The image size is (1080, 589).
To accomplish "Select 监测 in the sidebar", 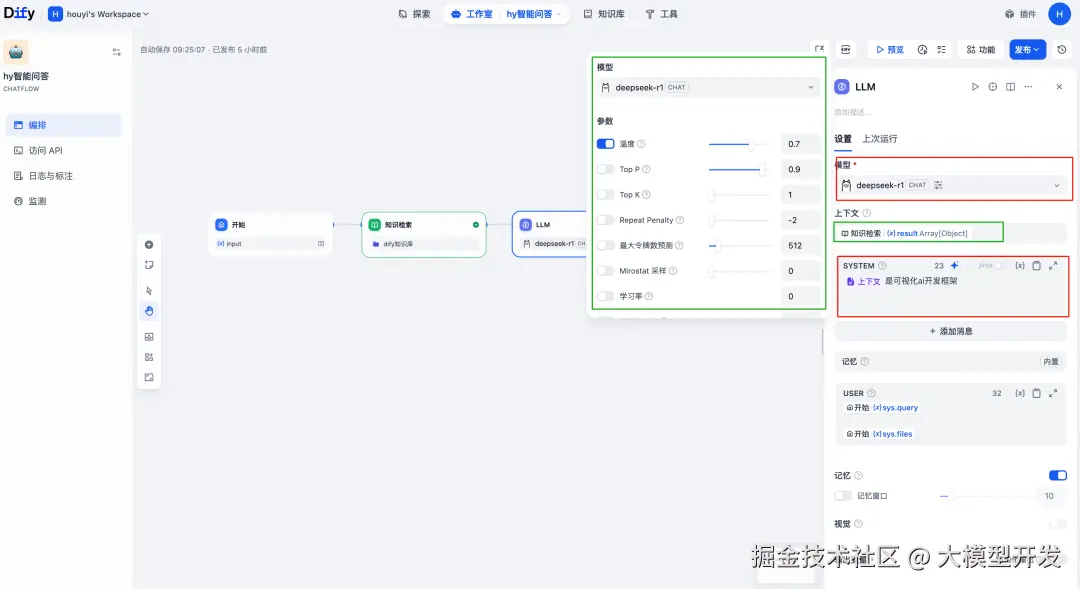I will pos(63,201).
